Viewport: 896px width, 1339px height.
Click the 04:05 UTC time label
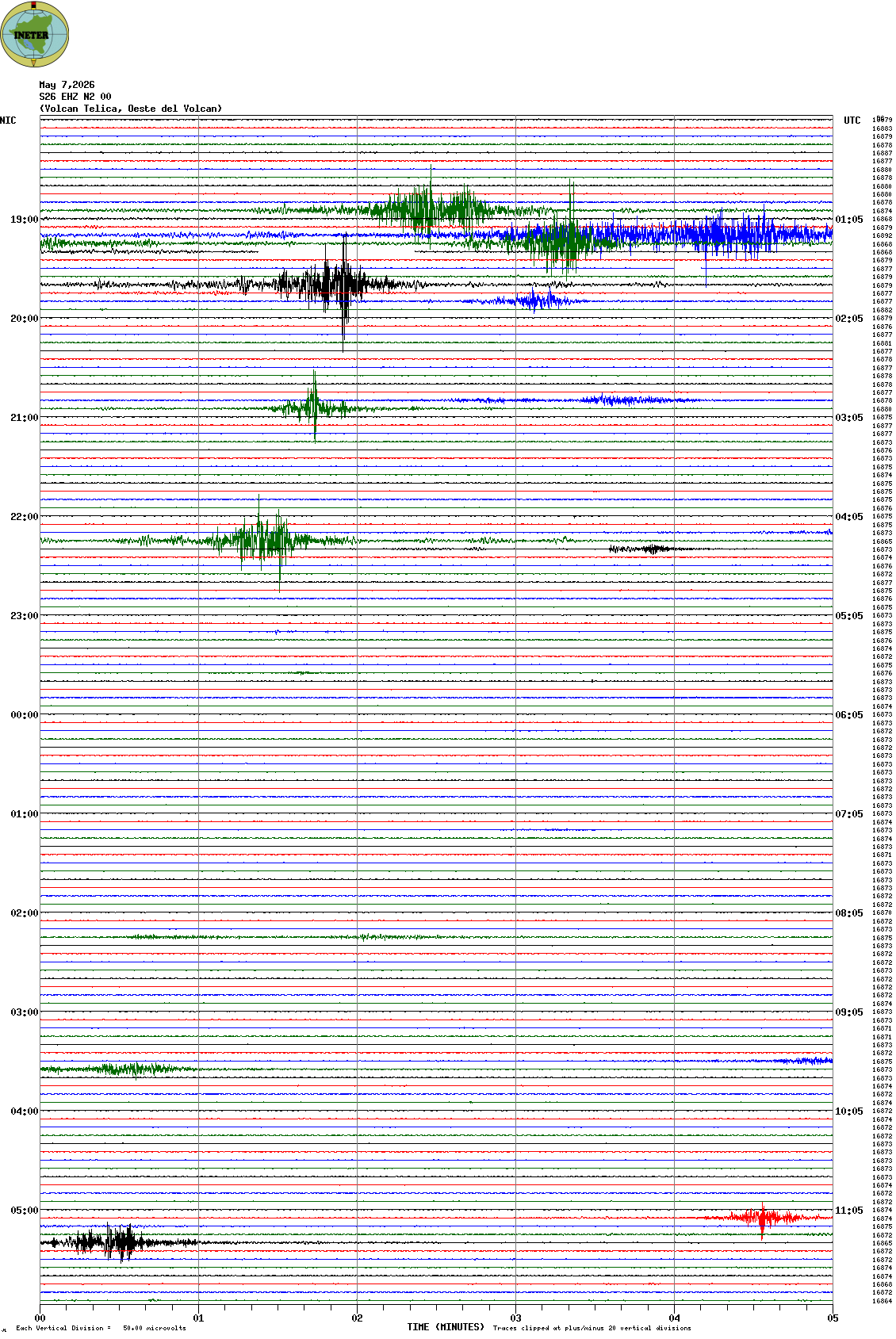[x=849, y=517]
